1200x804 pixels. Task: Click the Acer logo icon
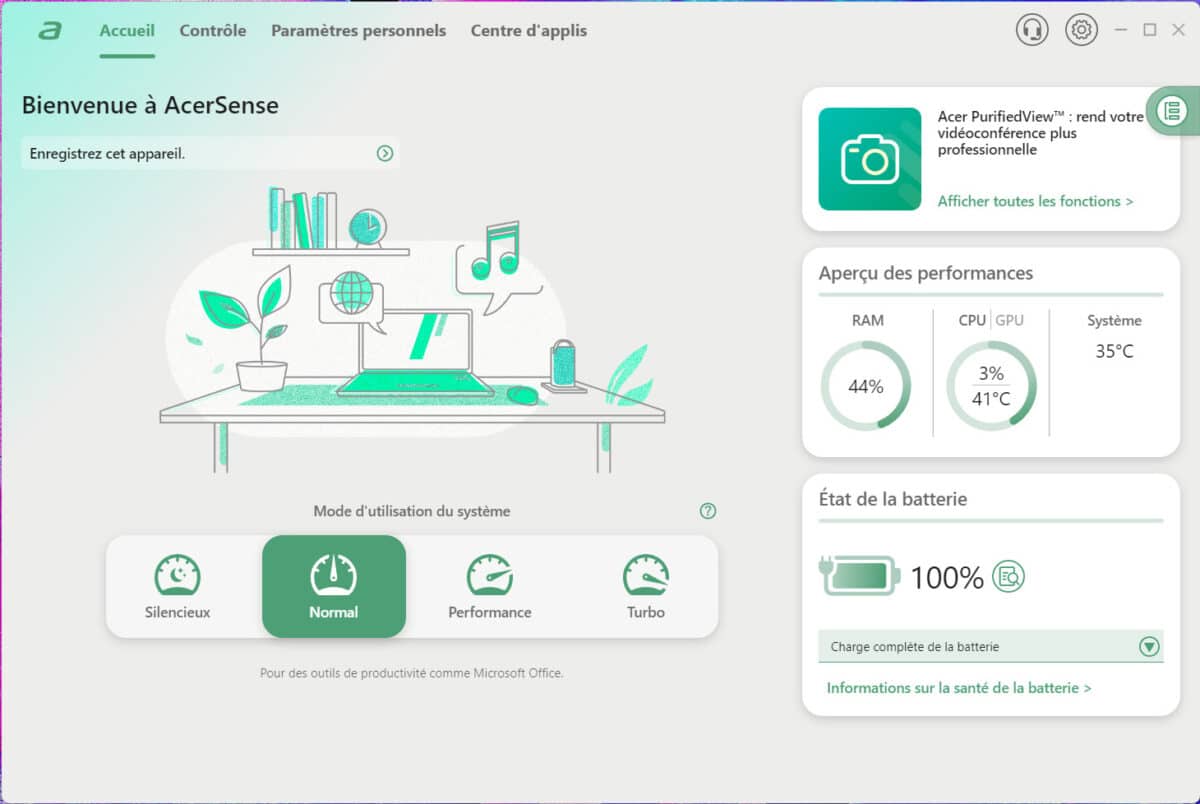(49, 30)
